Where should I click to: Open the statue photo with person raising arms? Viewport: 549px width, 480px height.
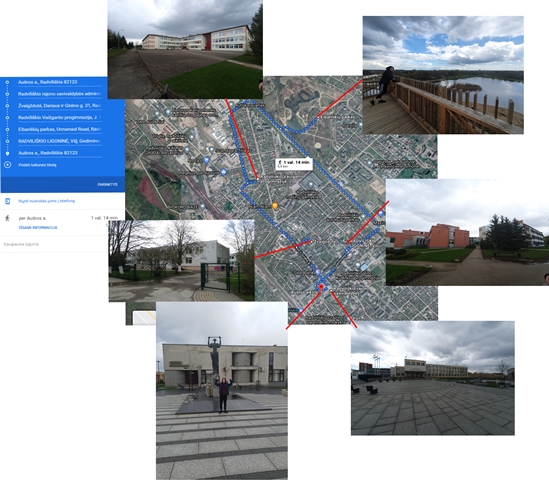coord(222,391)
